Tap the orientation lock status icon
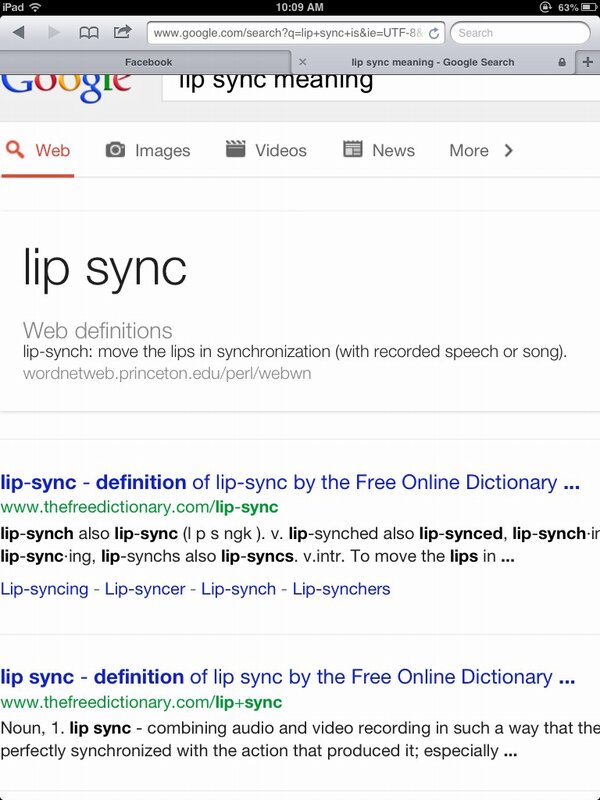The height and width of the screenshot is (800, 600). 546,7
